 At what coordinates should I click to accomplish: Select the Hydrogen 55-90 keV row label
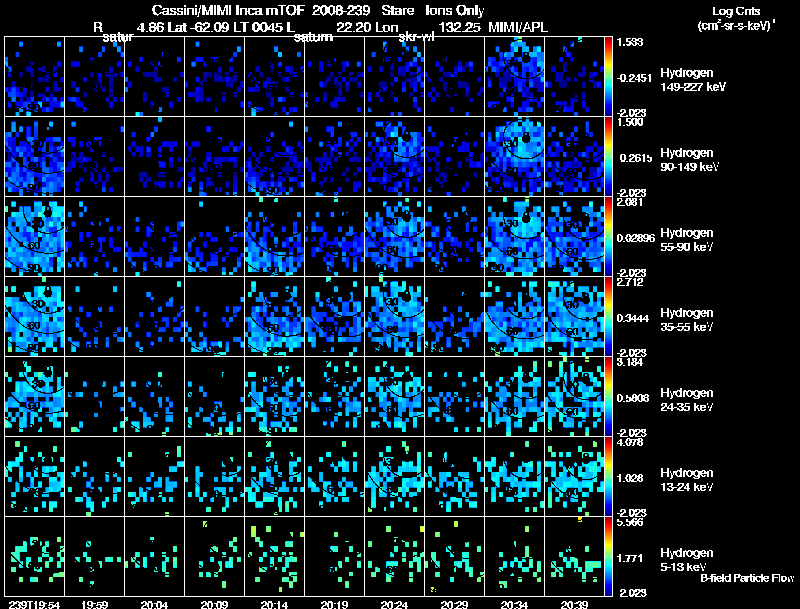(x=687, y=240)
